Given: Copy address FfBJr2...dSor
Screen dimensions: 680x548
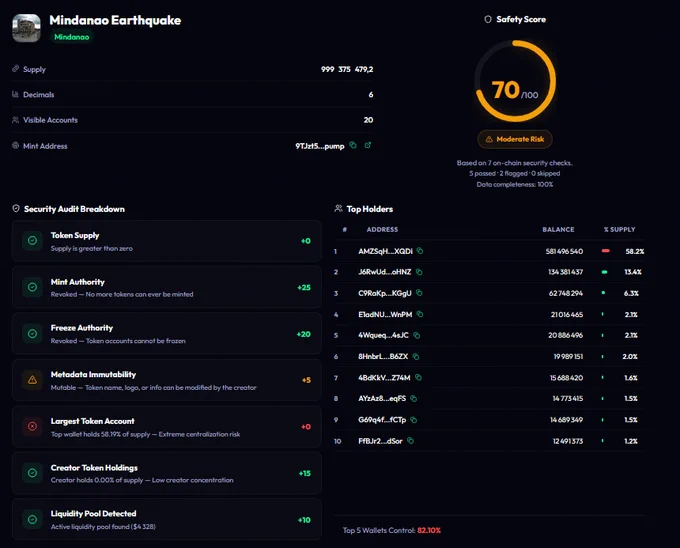Looking at the screenshot, I should click(410, 441).
